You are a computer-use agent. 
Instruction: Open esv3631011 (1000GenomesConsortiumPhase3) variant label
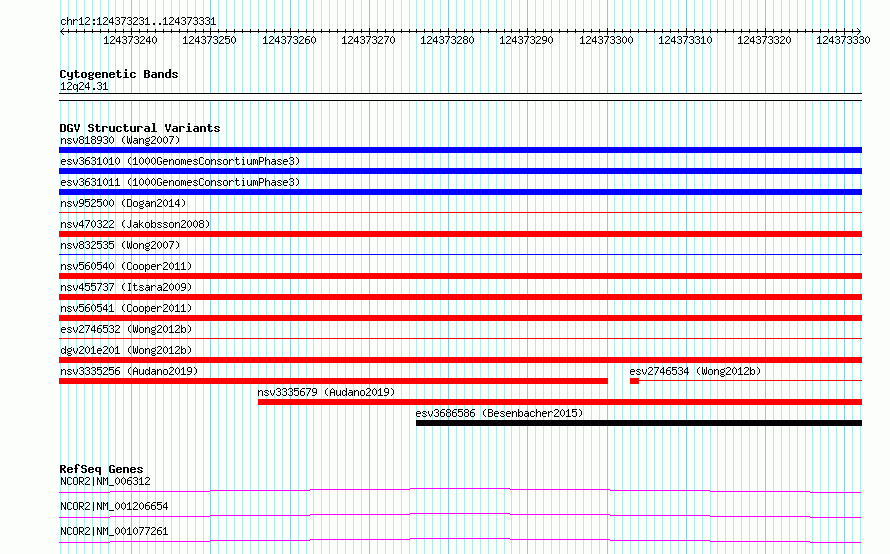180,182
